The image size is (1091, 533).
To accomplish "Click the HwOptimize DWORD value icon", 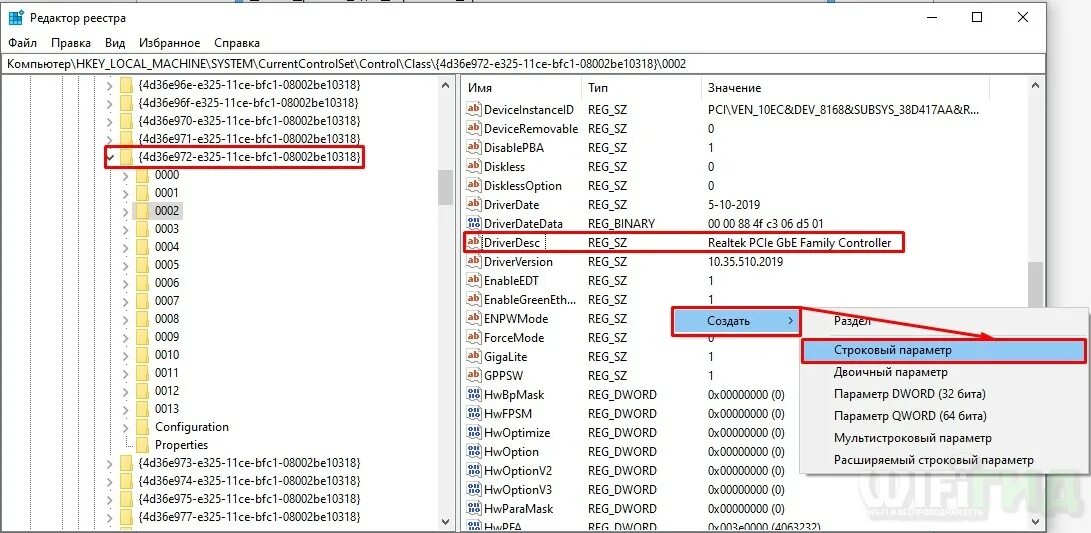I will coord(474,433).
